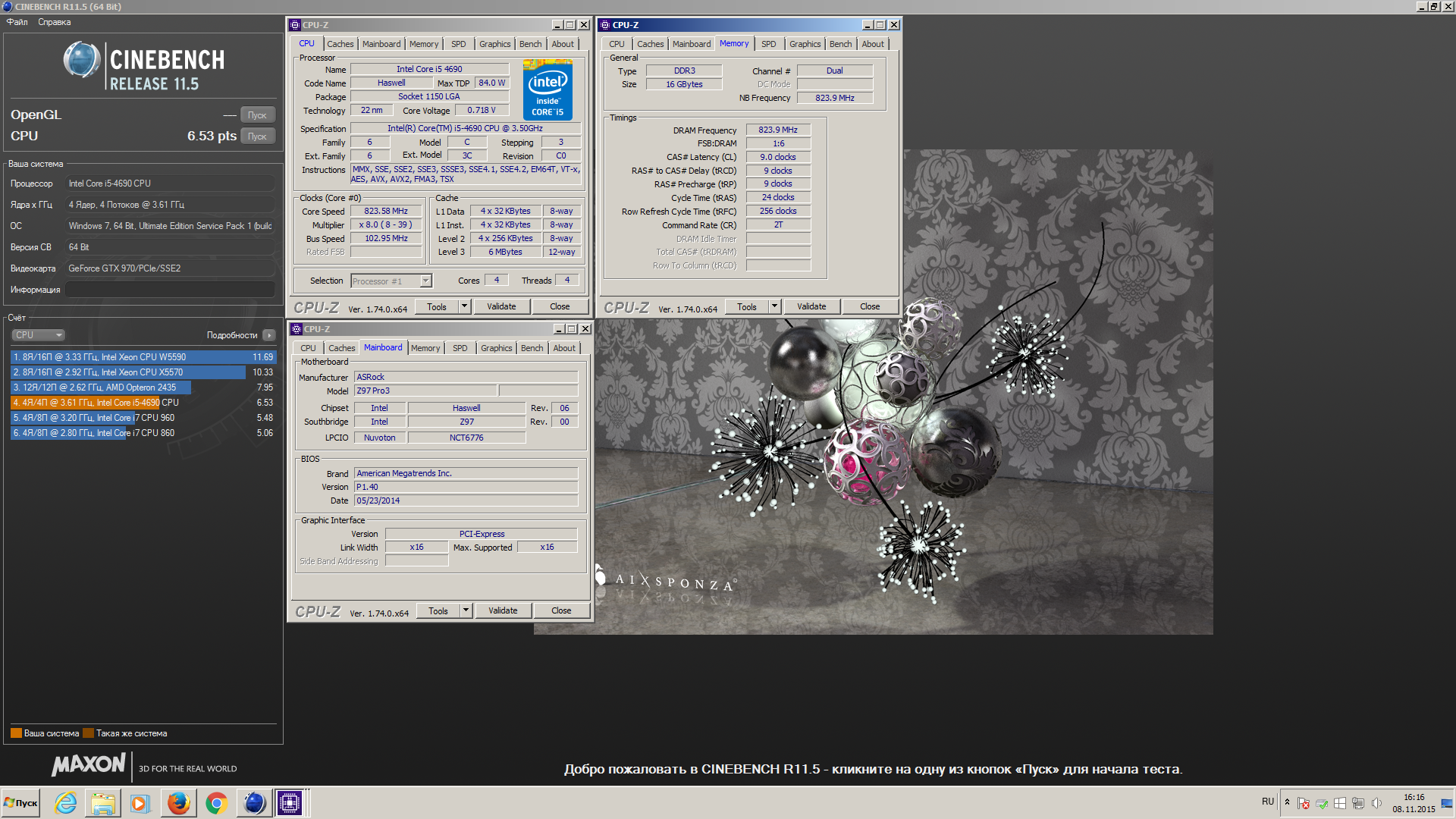This screenshot has width=1456, height=819.
Task: Switch to CPU-Z taskbar icon
Action: (x=290, y=803)
